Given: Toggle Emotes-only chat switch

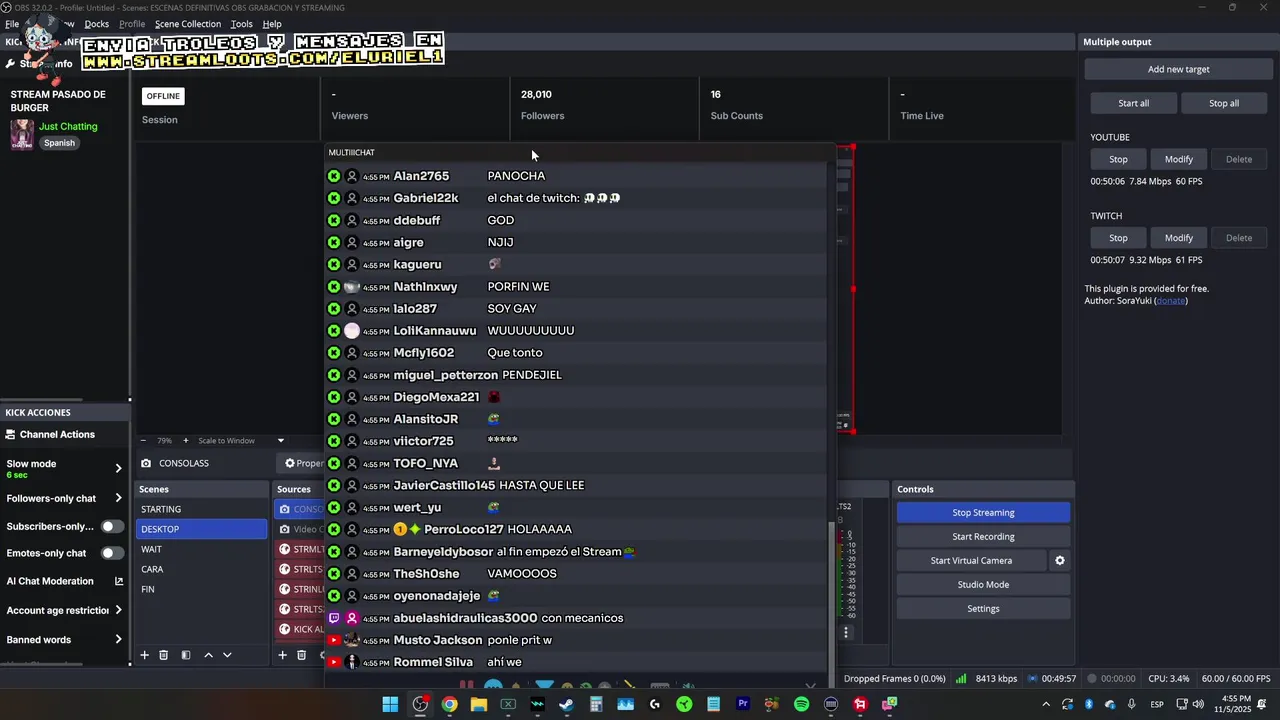Looking at the screenshot, I should click(112, 553).
